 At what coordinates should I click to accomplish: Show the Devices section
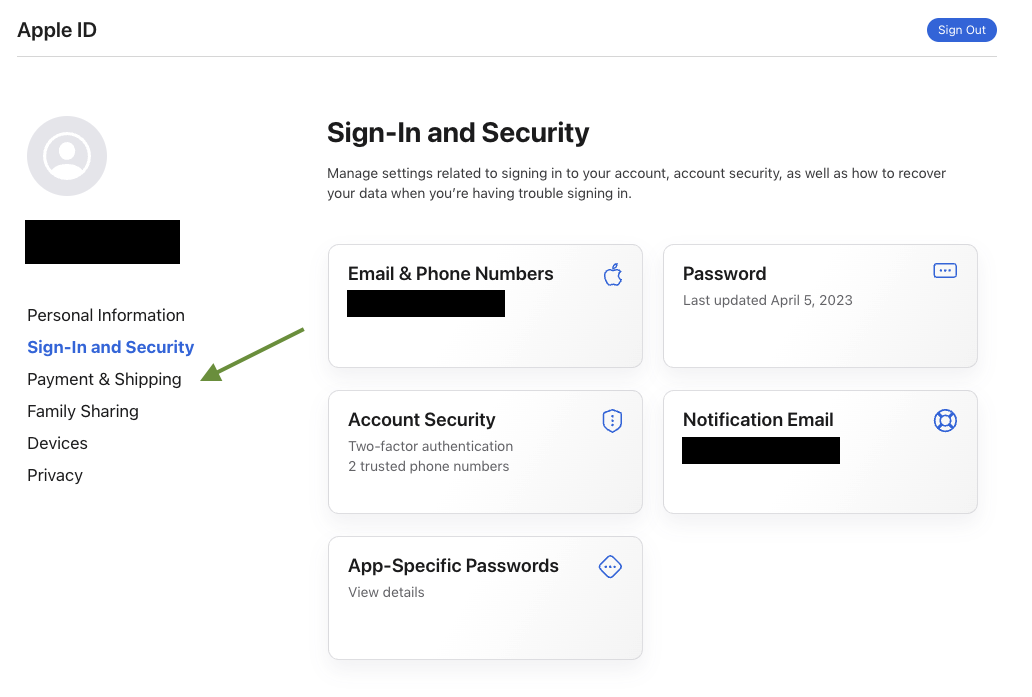(57, 443)
